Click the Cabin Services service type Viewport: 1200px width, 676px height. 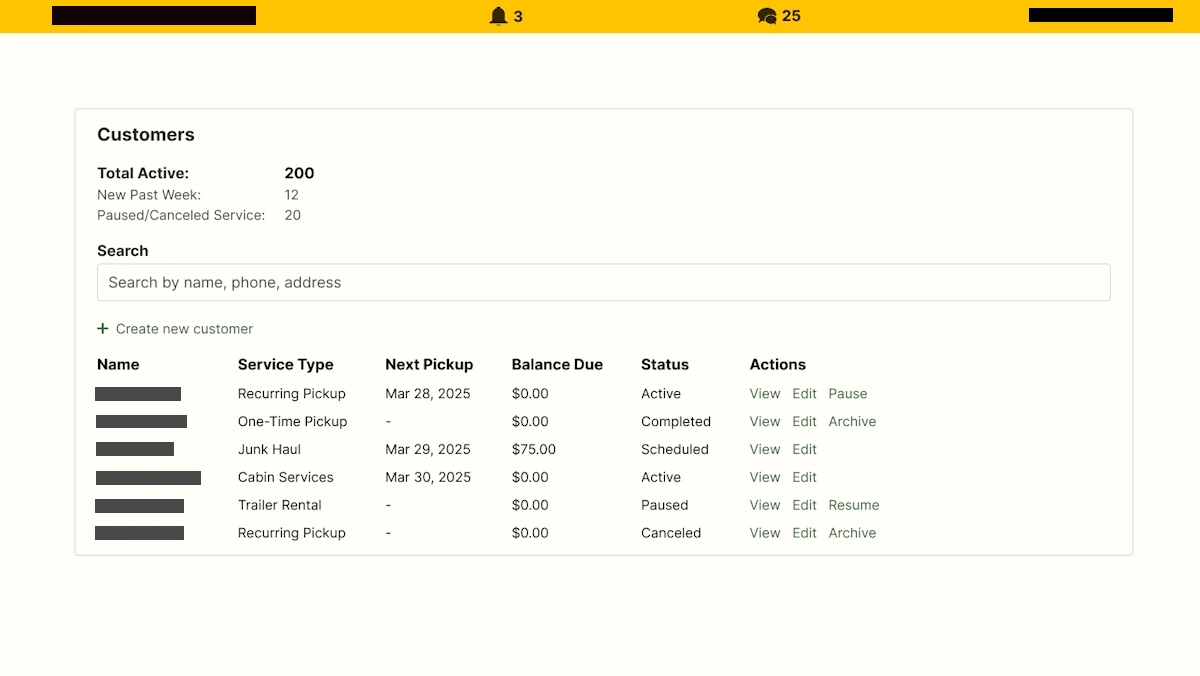pos(286,478)
